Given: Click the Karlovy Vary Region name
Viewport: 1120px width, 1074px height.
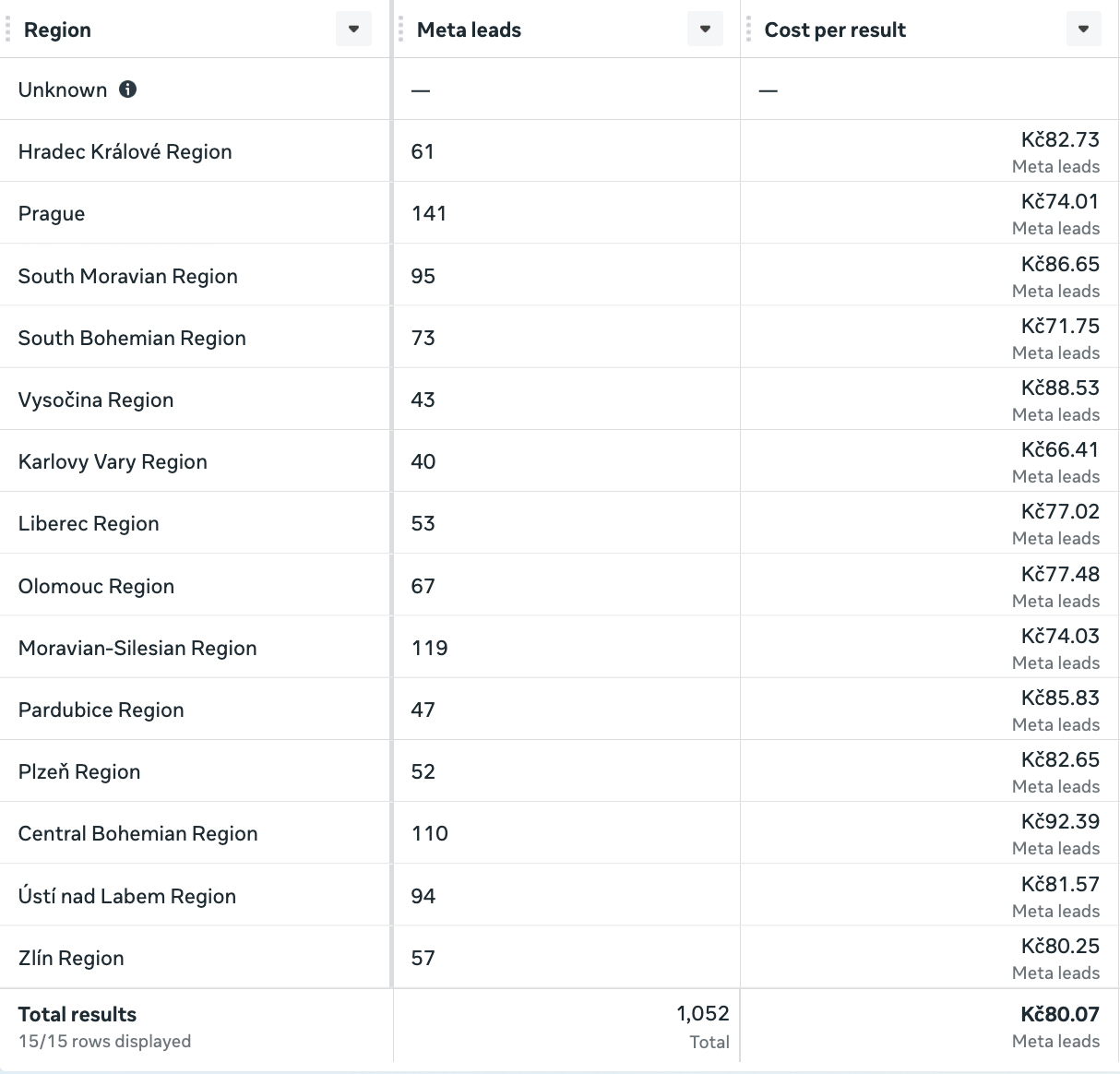Looking at the screenshot, I should tap(113, 461).
